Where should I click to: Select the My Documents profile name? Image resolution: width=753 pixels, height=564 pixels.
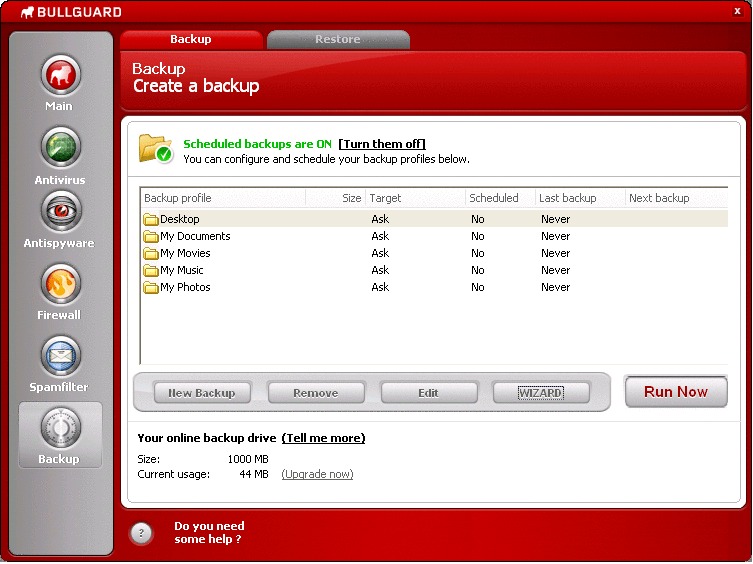195,236
